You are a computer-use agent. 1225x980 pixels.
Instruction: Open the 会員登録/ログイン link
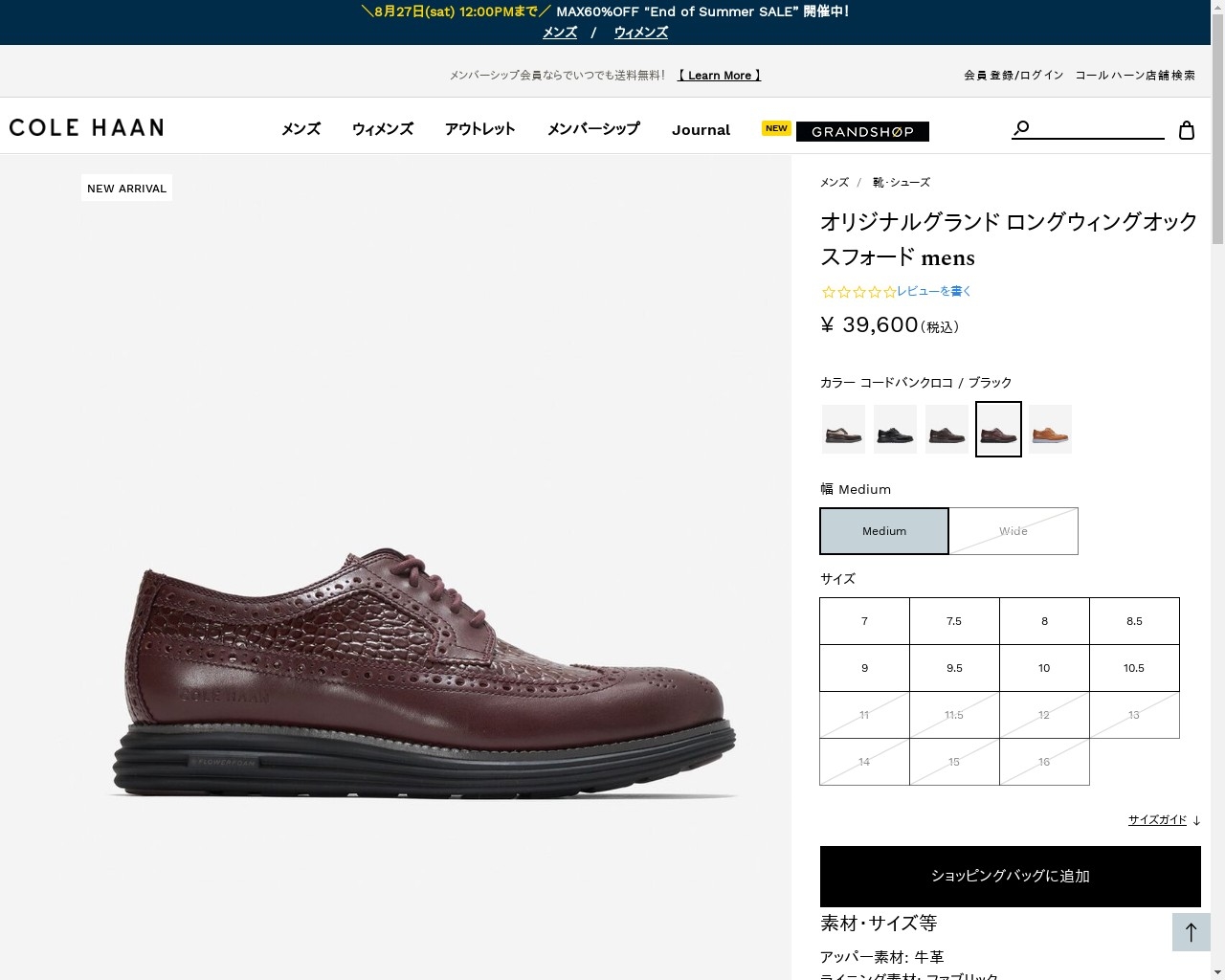point(1013,75)
